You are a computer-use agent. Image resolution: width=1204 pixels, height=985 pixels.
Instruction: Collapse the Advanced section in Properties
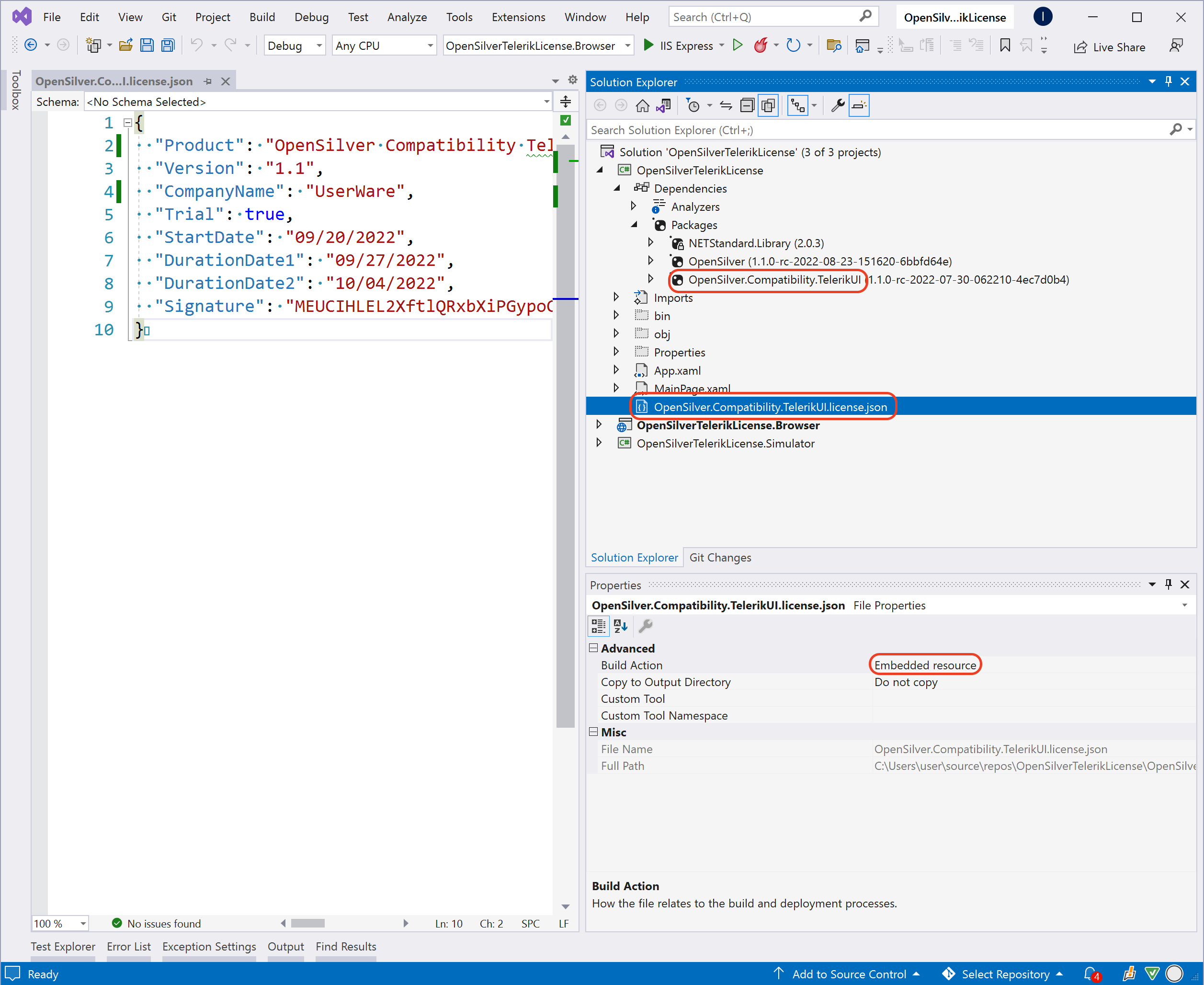[x=593, y=648]
